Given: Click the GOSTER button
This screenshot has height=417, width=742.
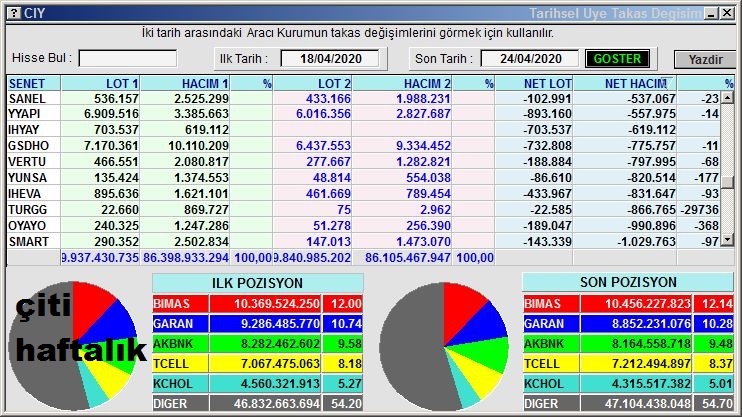Looking at the screenshot, I should [617, 59].
